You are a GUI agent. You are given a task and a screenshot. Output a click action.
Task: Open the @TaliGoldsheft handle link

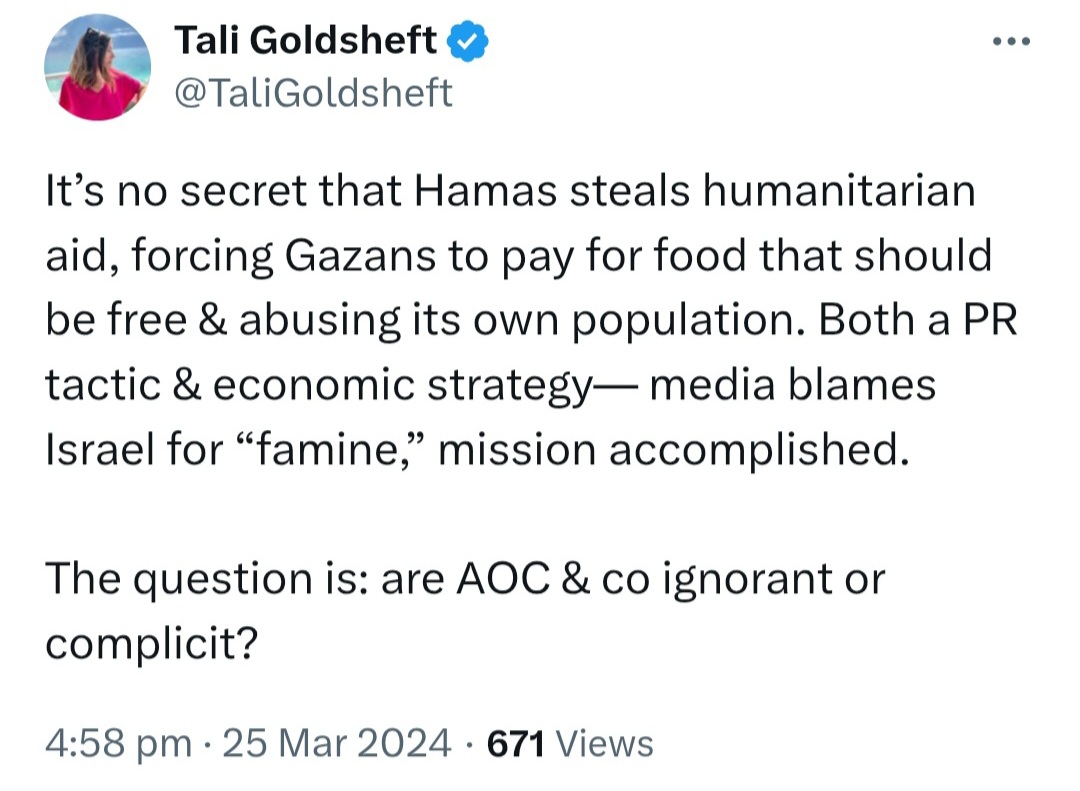tap(313, 93)
